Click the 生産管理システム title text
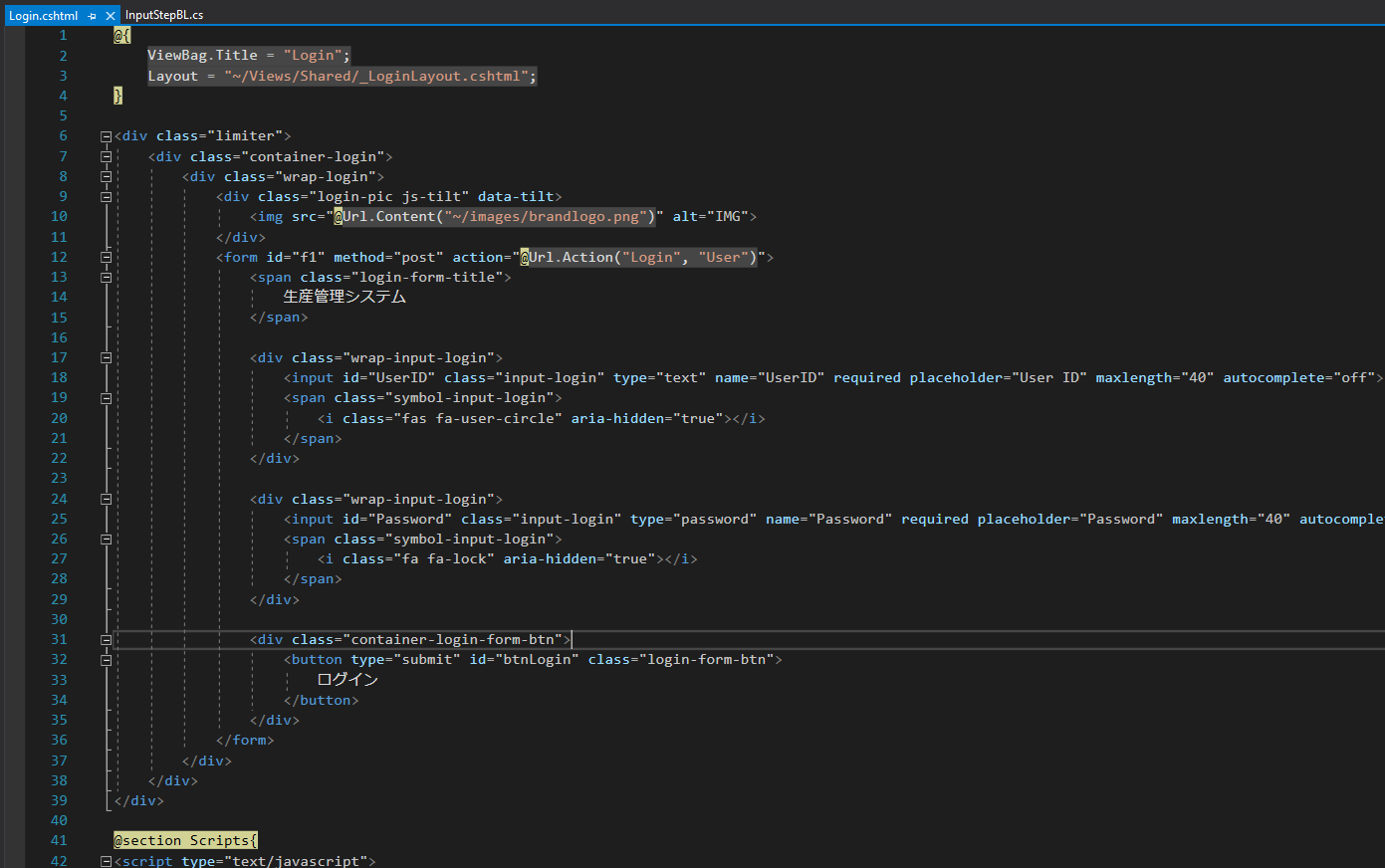The image size is (1385, 868). pyautogui.click(x=345, y=297)
